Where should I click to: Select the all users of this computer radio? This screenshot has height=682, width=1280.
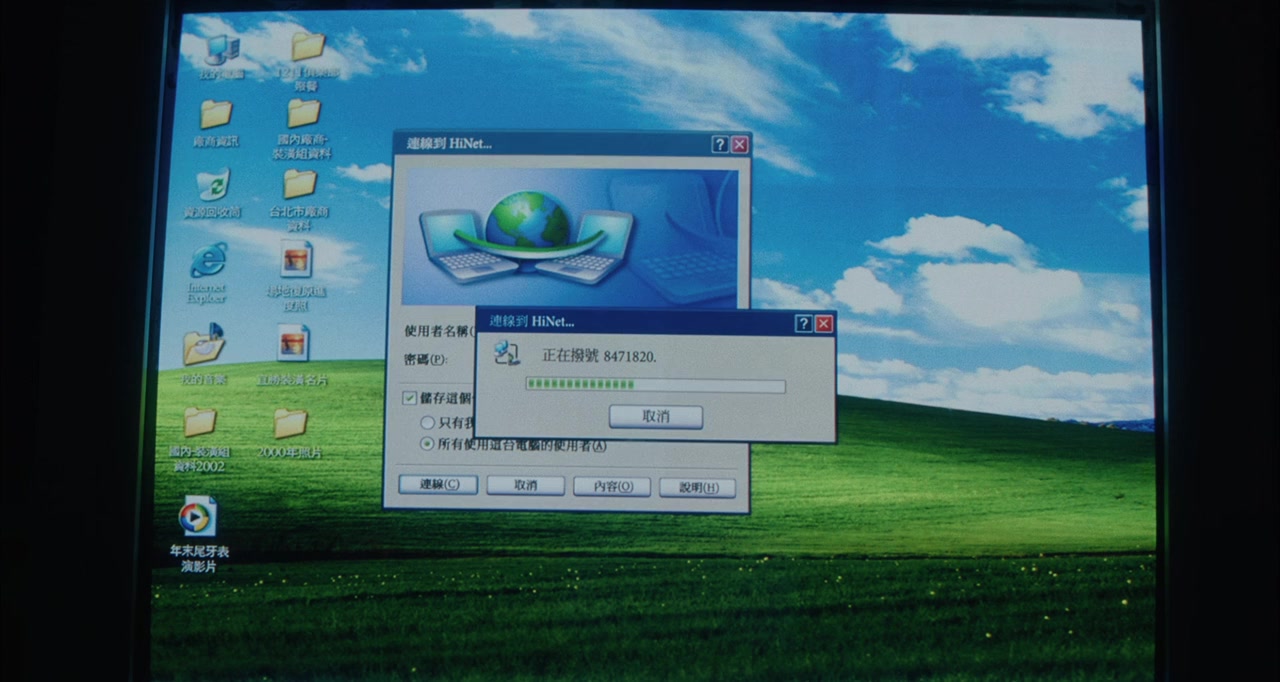(428, 444)
